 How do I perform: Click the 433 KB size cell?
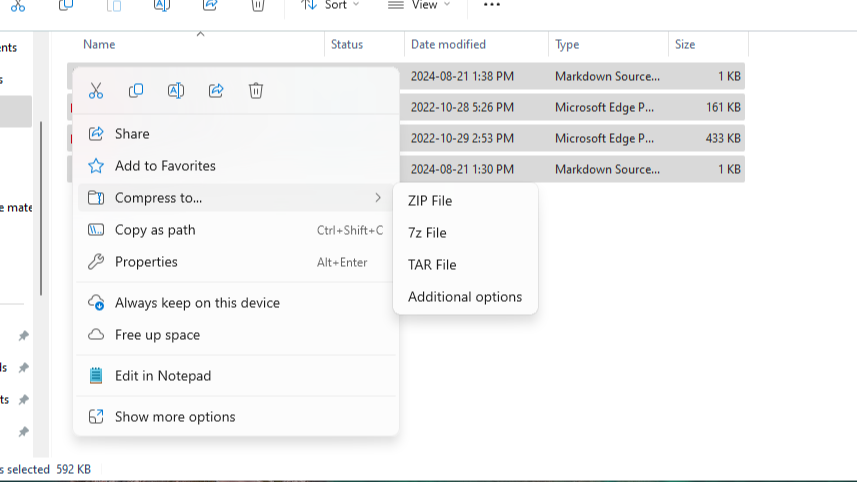(723, 138)
